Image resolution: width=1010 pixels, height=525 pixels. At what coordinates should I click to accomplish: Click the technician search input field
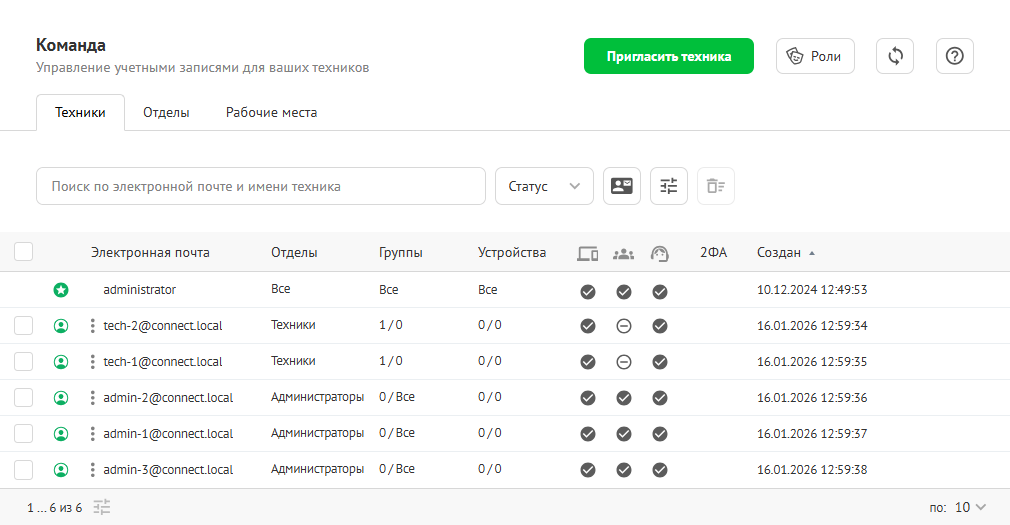pyautogui.click(x=260, y=186)
